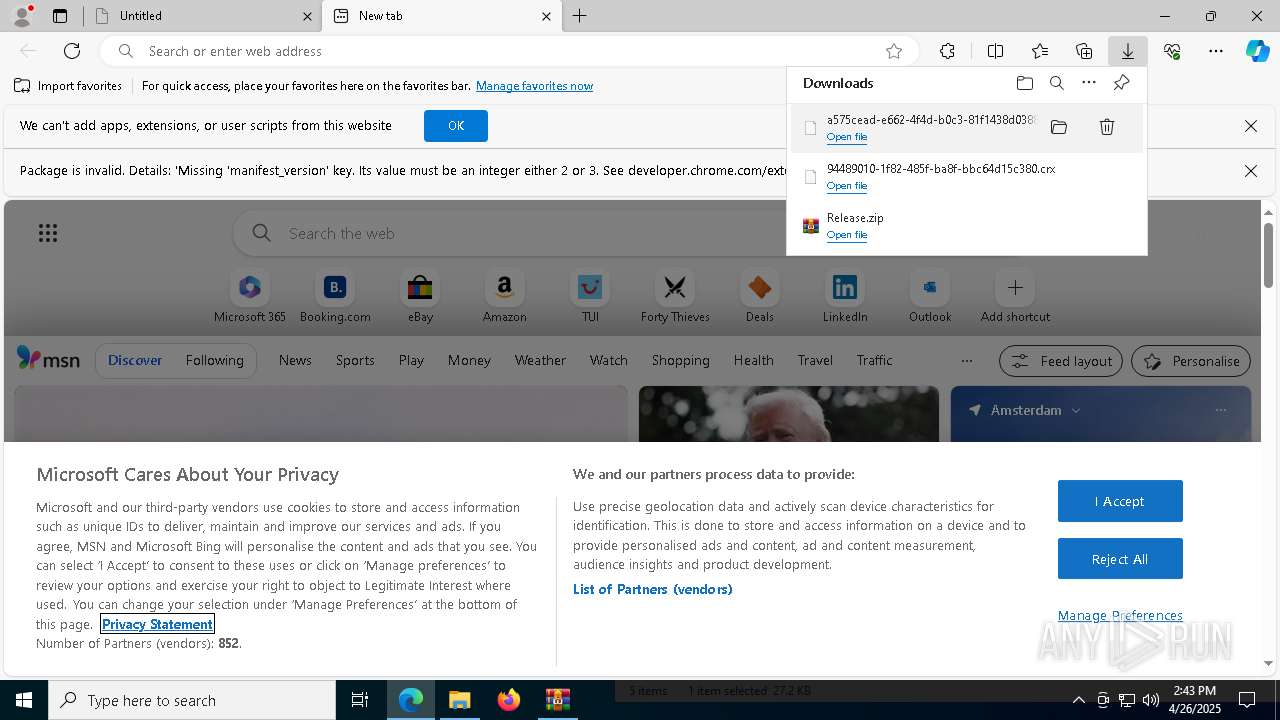Screen dimensions: 1280x720
Task: Open the browser profile icon
Action: point(22,16)
